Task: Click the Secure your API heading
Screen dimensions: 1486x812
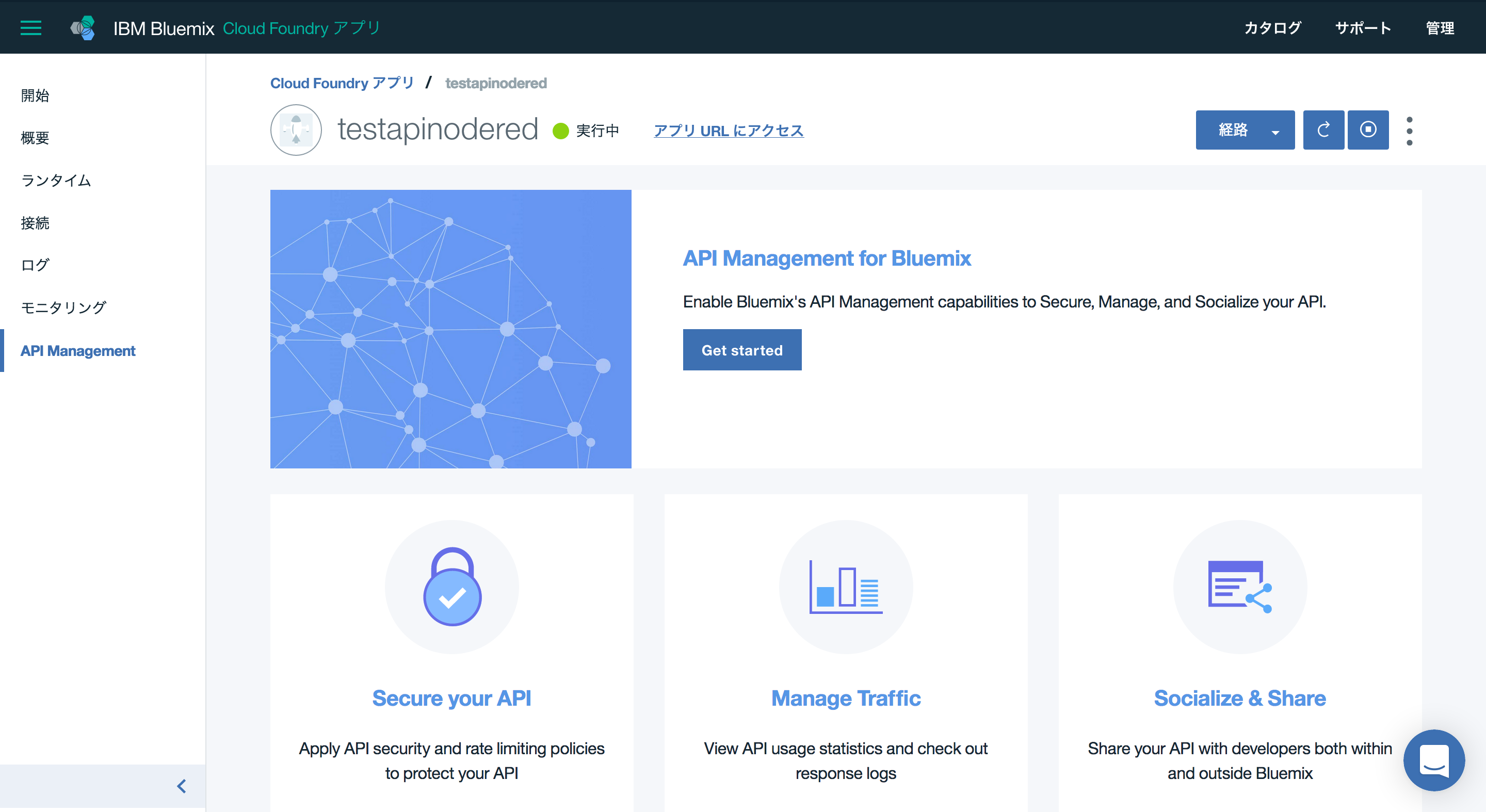Action: point(451,699)
